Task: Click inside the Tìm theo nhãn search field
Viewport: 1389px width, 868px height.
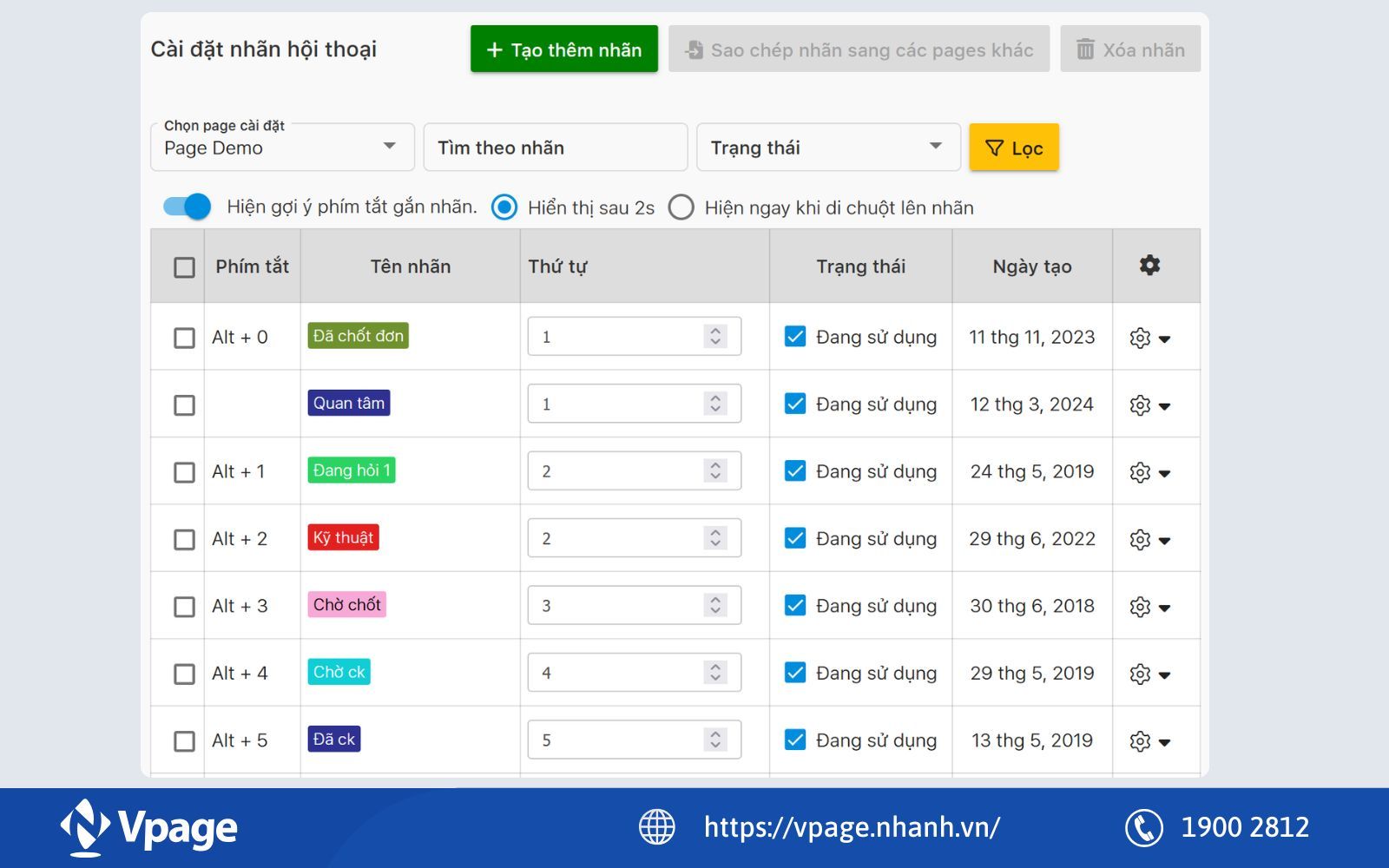Action: pos(556,147)
